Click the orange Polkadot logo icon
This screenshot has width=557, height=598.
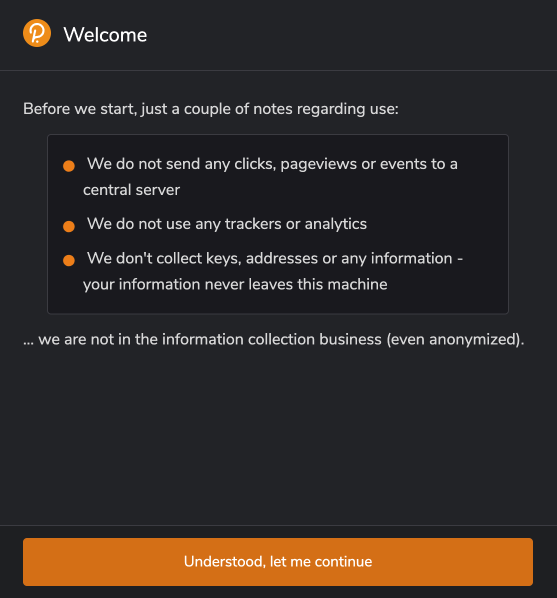point(37,34)
